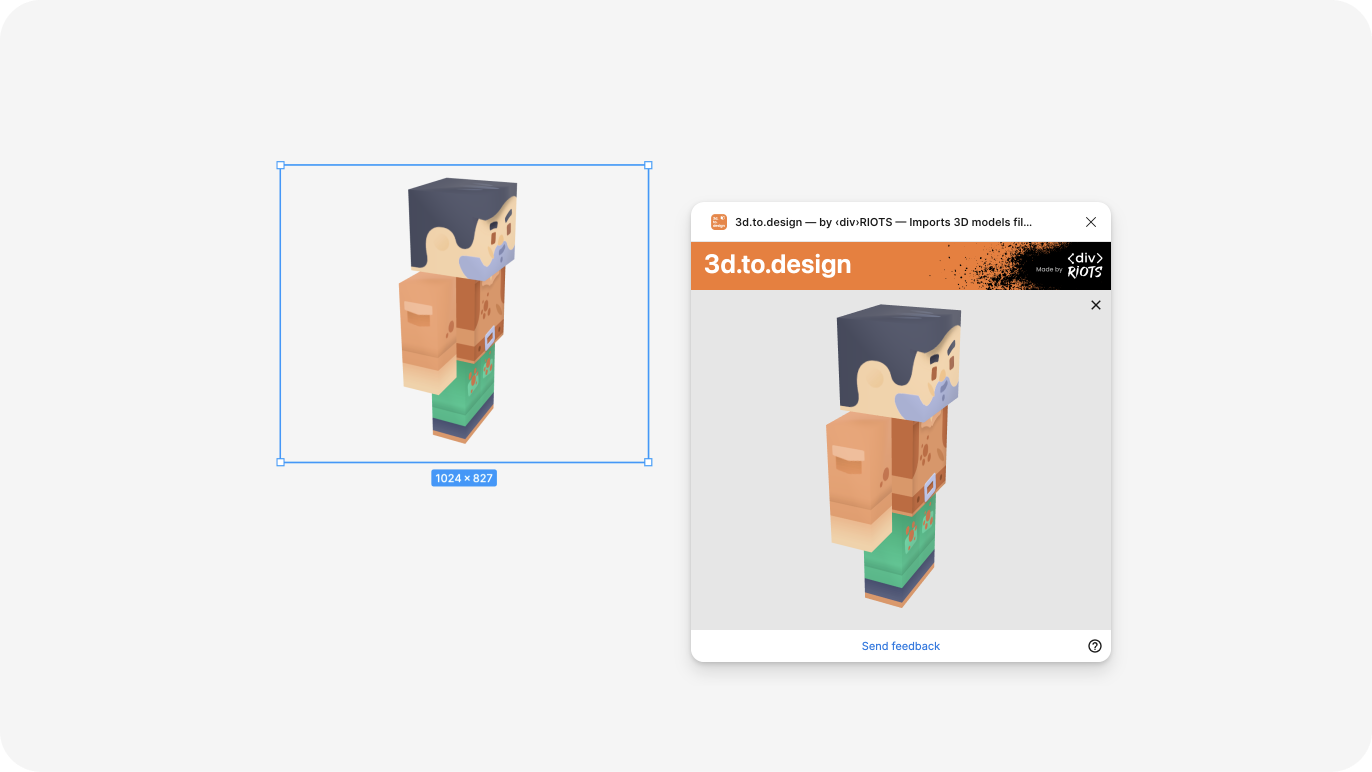Image resolution: width=1372 pixels, height=772 pixels.
Task: Click the top-right selection resize handle
Action: [x=648, y=165]
